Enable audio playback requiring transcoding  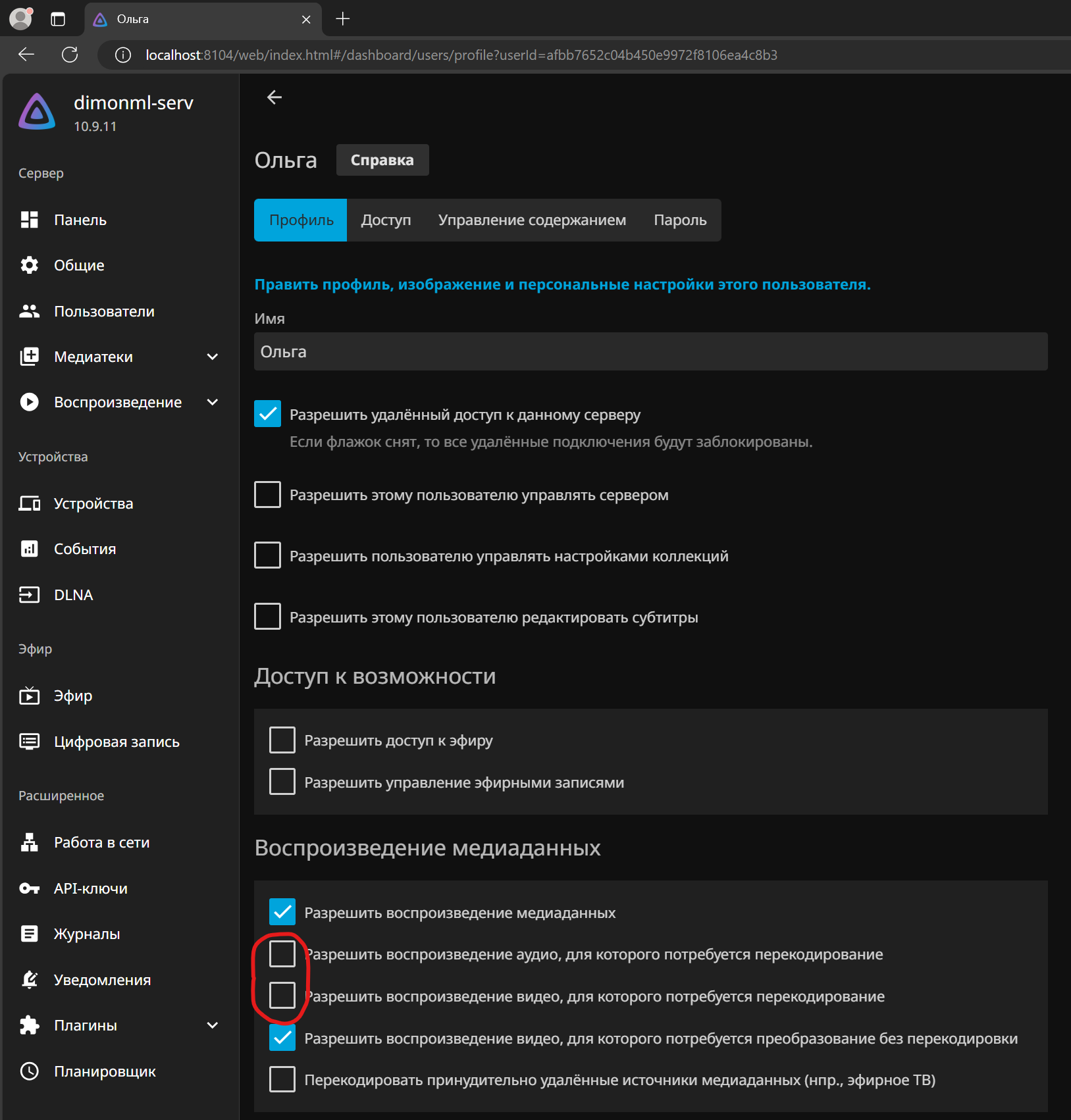282,954
